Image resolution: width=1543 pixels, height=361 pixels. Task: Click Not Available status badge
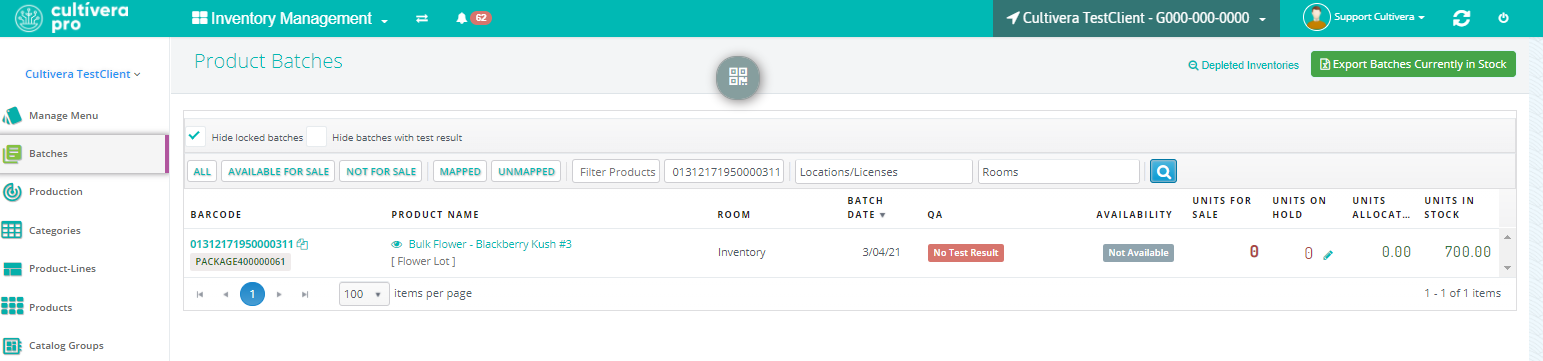point(1138,253)
